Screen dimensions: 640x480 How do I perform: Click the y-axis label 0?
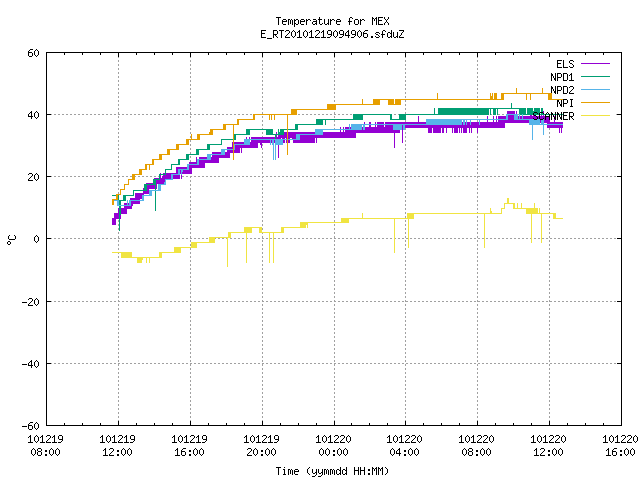click(x=36, y=240)
